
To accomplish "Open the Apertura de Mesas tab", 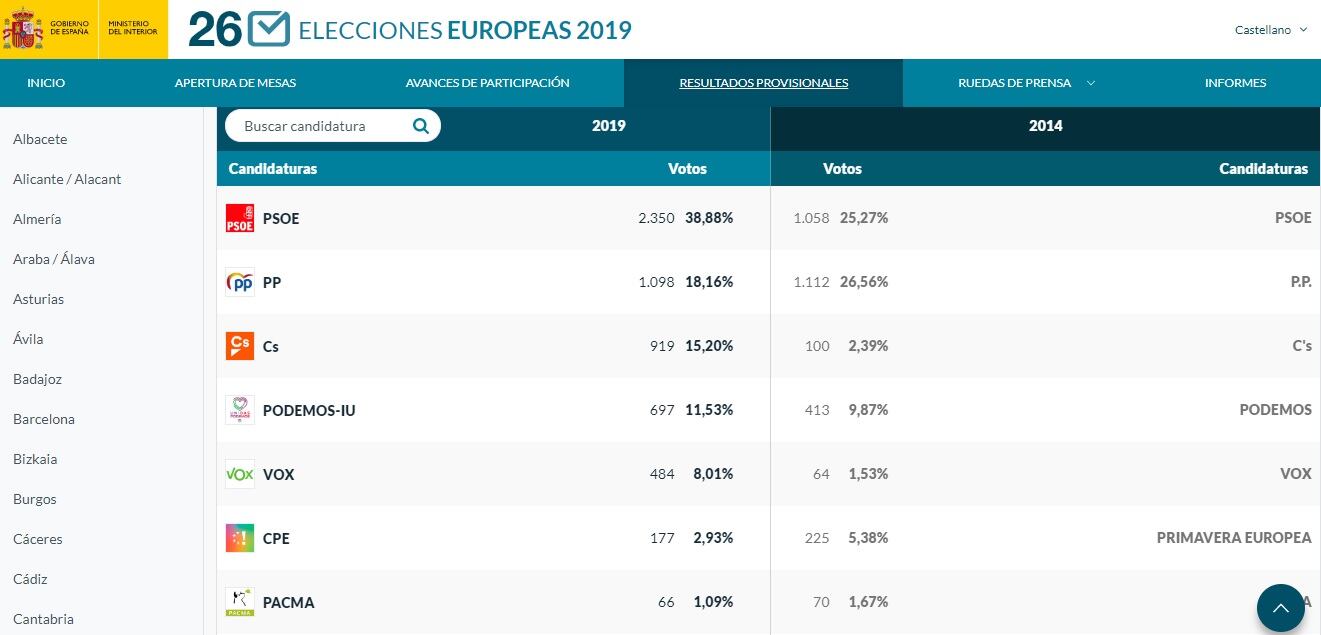I will (x=235, y=83).
